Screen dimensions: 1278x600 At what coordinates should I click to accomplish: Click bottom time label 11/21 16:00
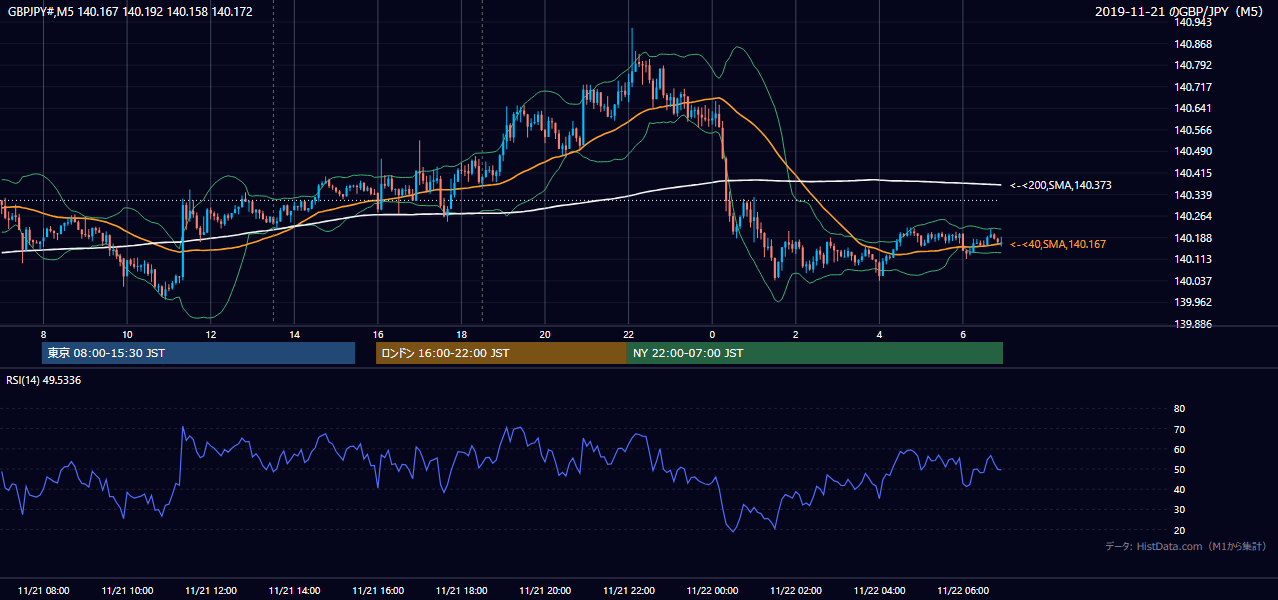point(378,590)
